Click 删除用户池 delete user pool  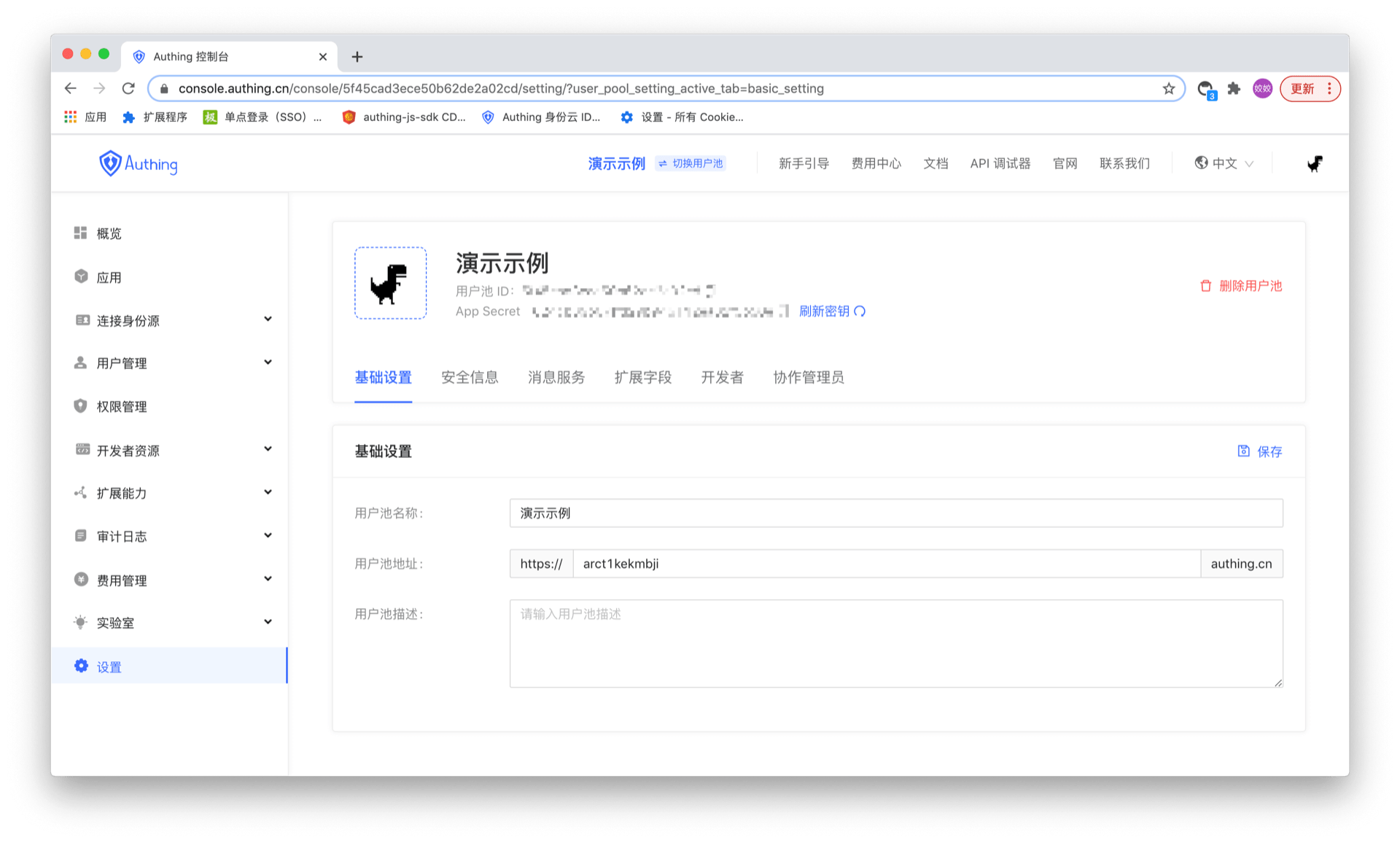pyautogui.click(x=1241, y=286)
